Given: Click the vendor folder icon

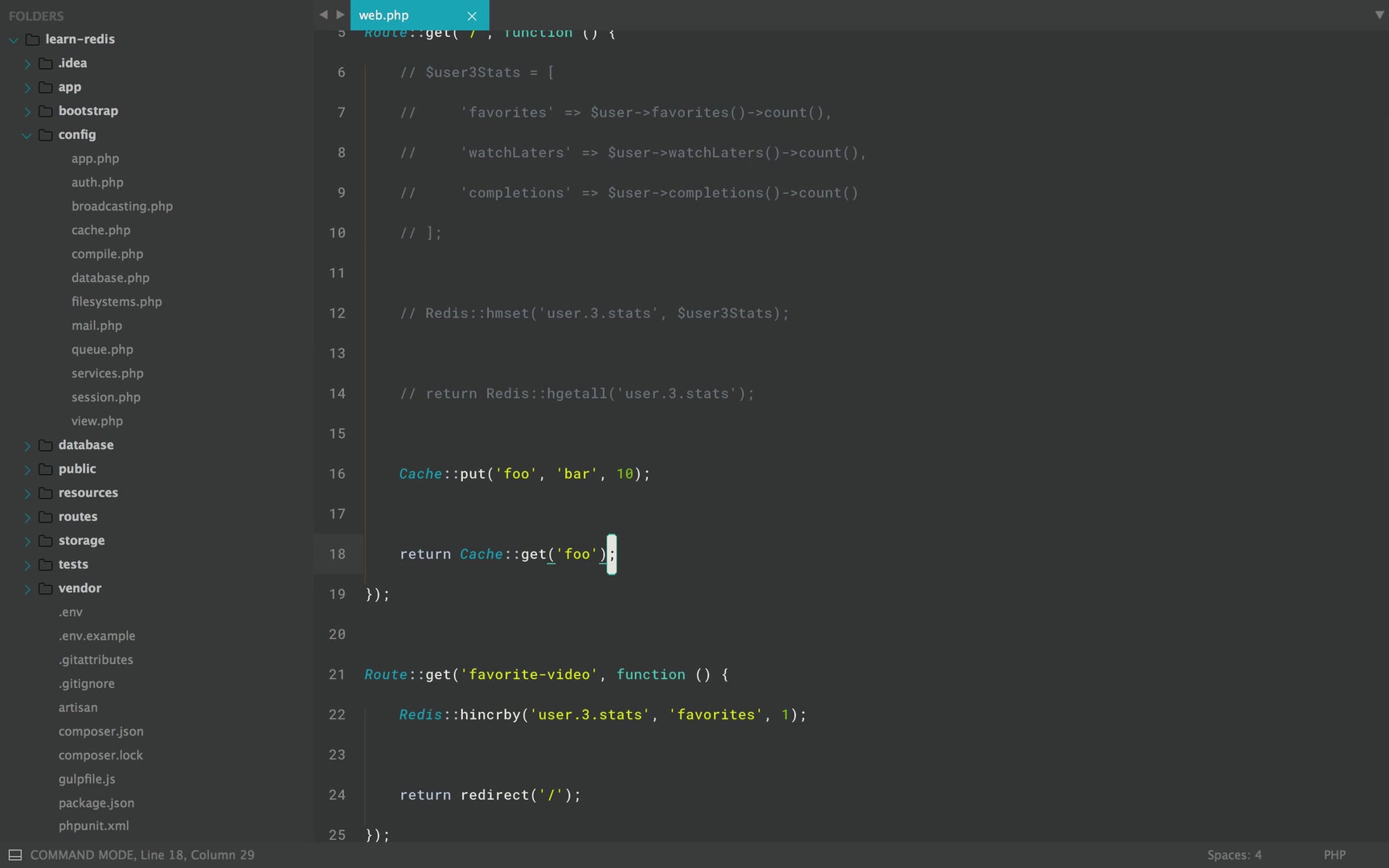Looking at the screenshot, I should click(x=46, y=588).
